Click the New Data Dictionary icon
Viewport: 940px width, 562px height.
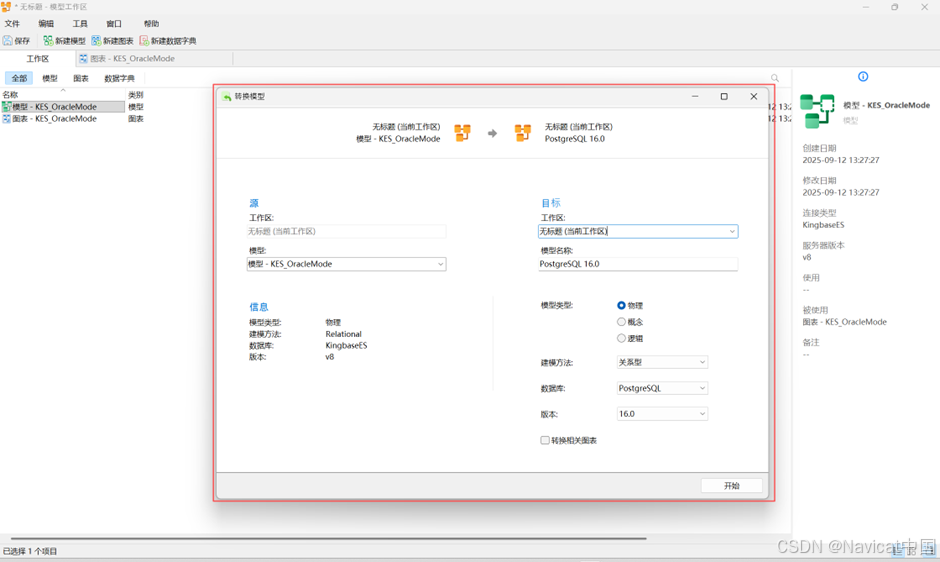pos(144,41)
